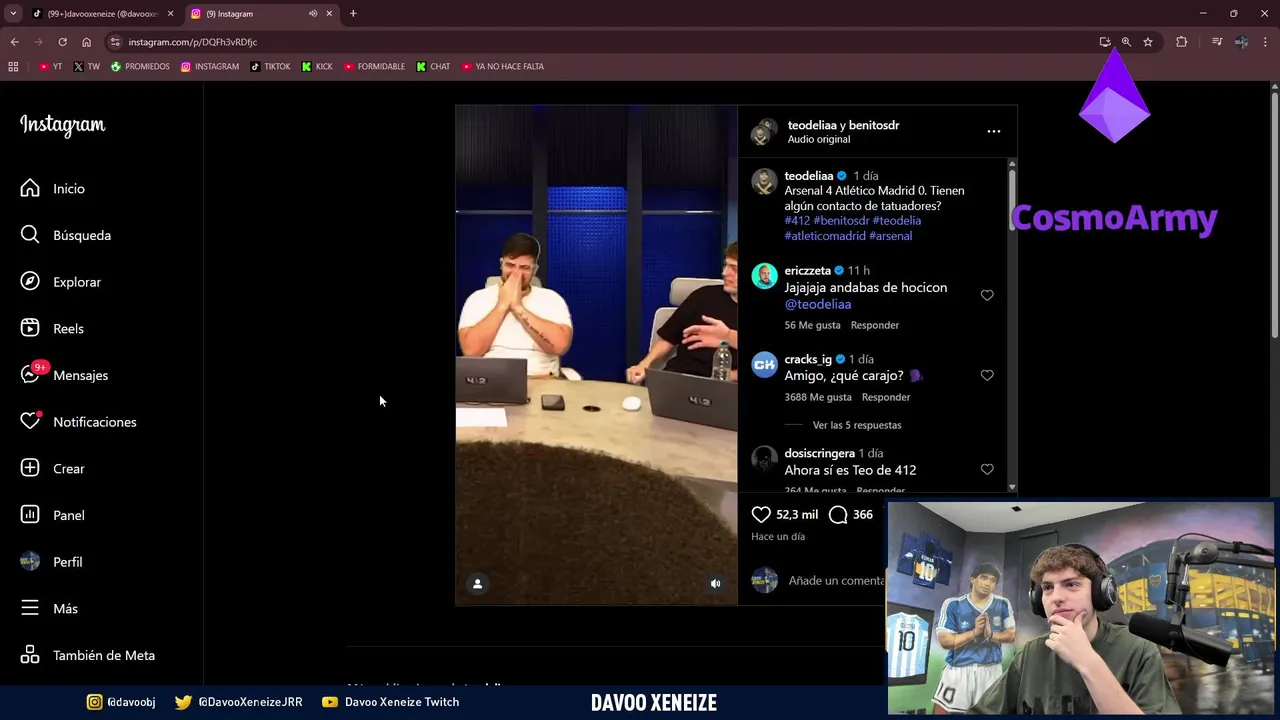Open the #benitosdr hashtag link
The height and width of the screenshot is (720, 1280).
pyautogui.click(x=841, y=221)
